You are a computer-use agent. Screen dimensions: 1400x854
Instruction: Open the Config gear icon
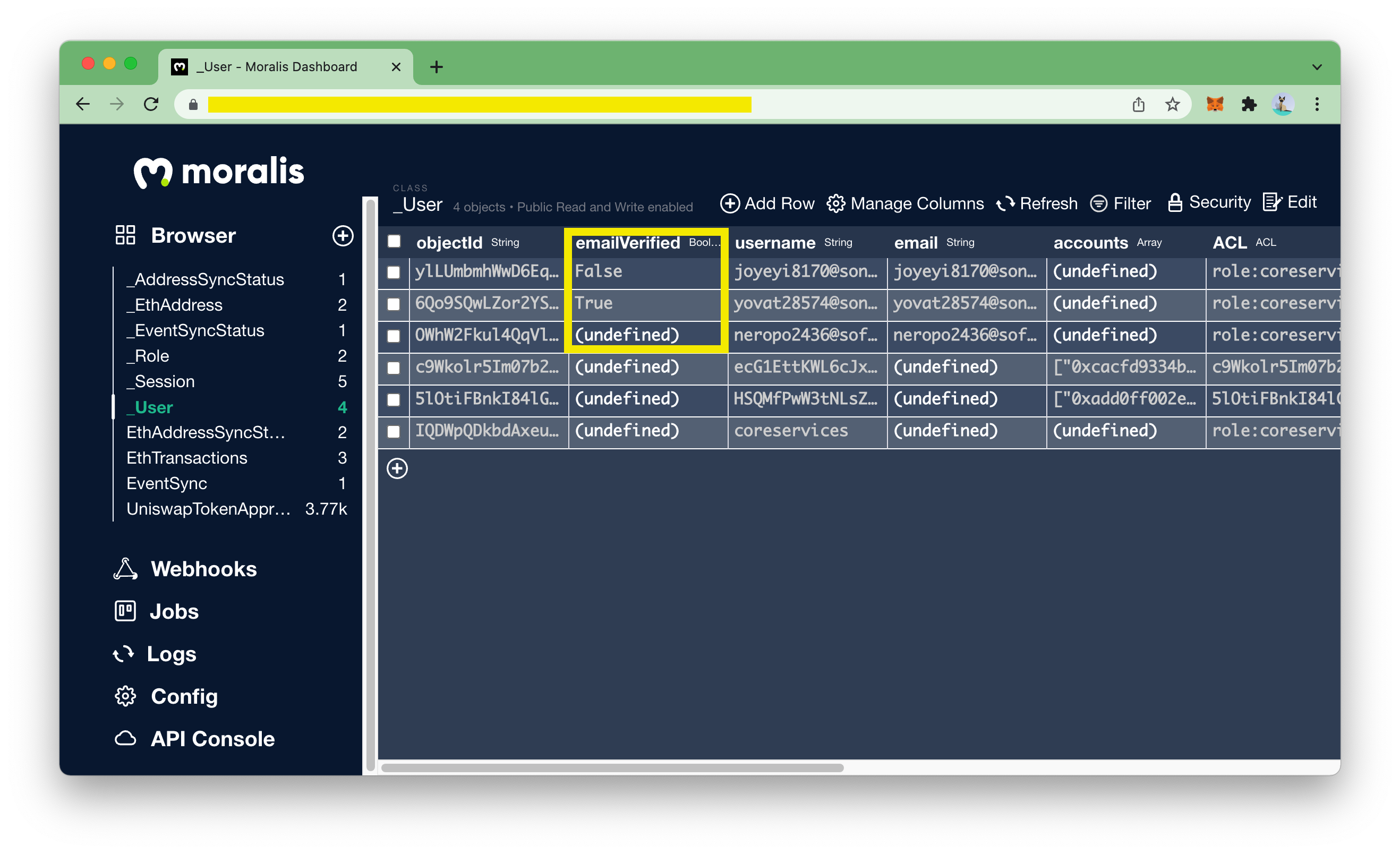[125, 697]
